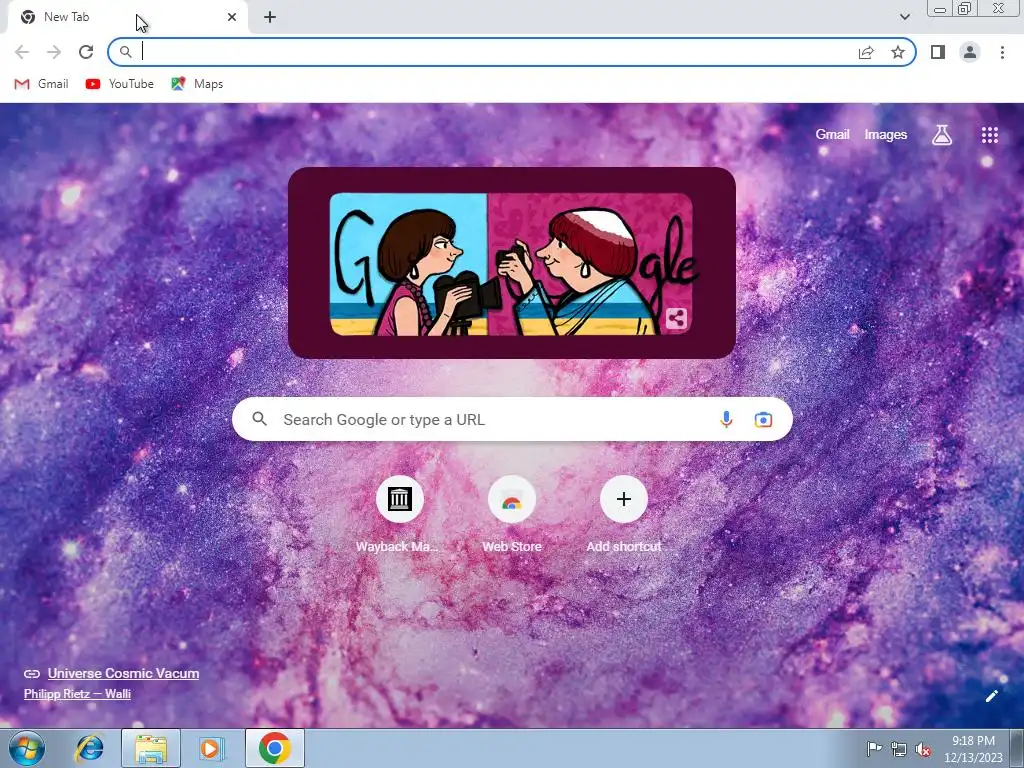The width and height of the screenshot is (1024, 768).
Task: Open Maps bookmark
Action: [197, 84]
